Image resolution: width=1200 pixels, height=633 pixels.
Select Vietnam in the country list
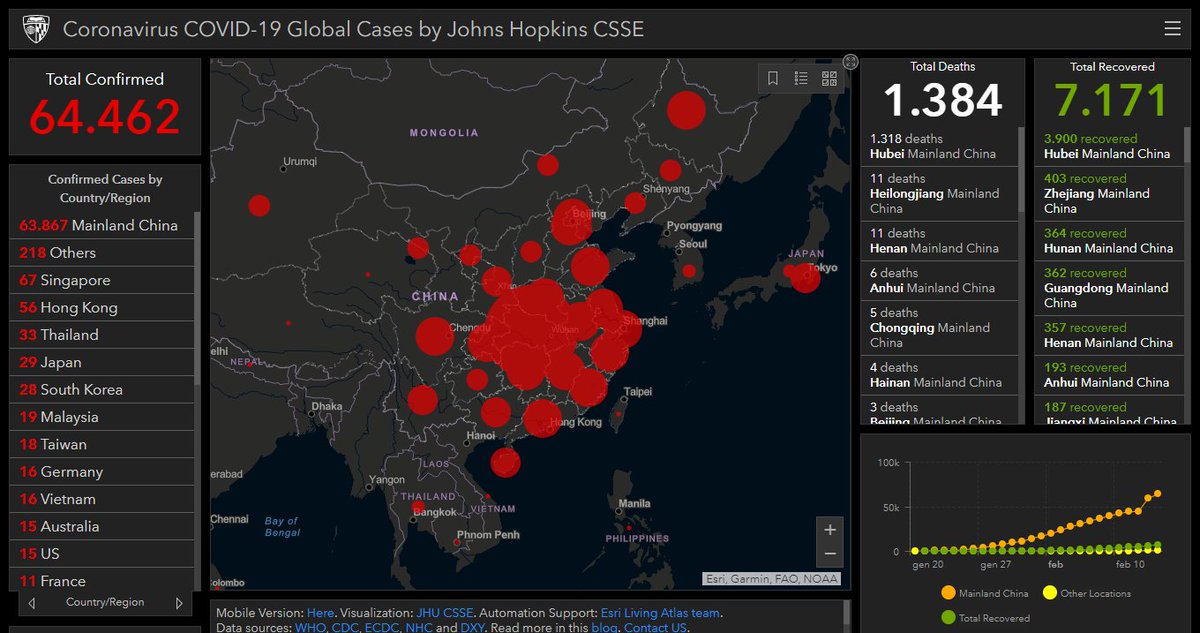click(x=102, y=499)
